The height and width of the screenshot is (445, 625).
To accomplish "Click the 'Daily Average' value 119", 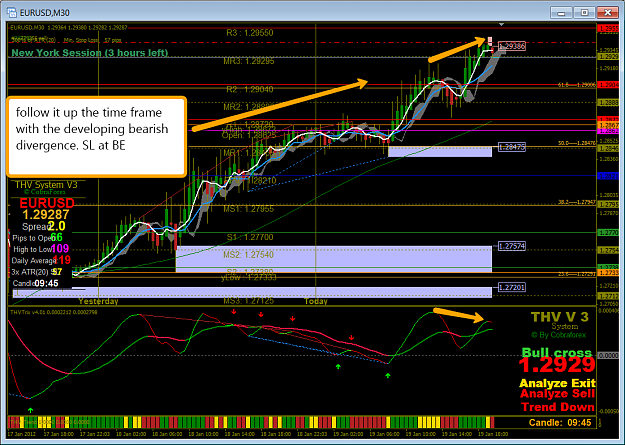I will (x=62, y=260).
